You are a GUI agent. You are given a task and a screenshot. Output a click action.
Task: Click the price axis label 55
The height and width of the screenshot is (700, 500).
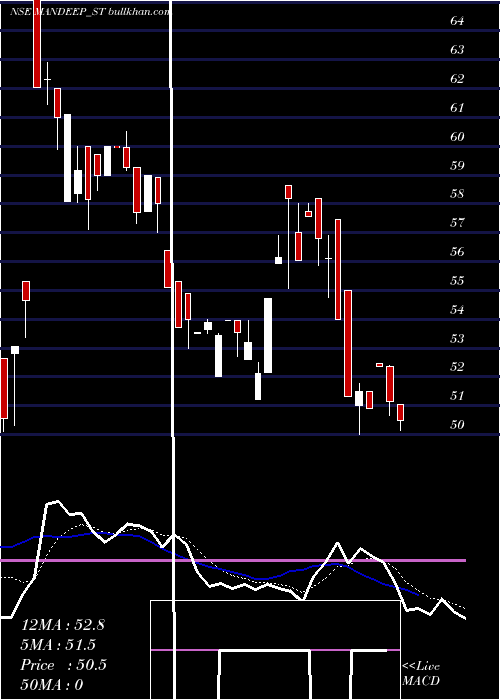click(x=457, y=281)
